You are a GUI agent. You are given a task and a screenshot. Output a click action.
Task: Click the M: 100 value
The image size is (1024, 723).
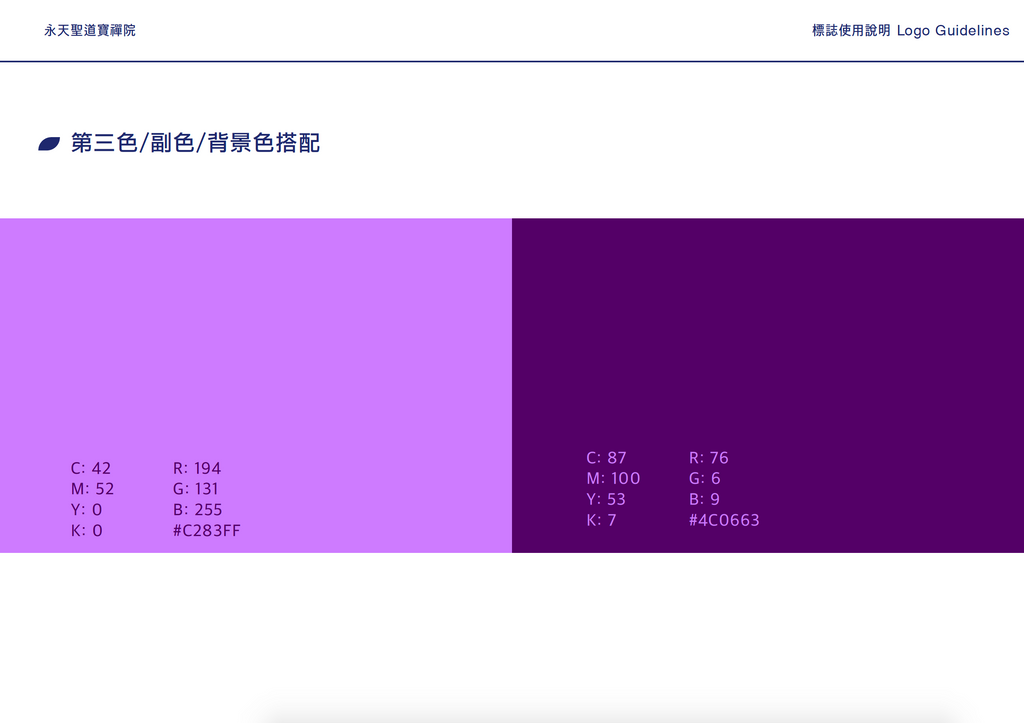point(613,478)
